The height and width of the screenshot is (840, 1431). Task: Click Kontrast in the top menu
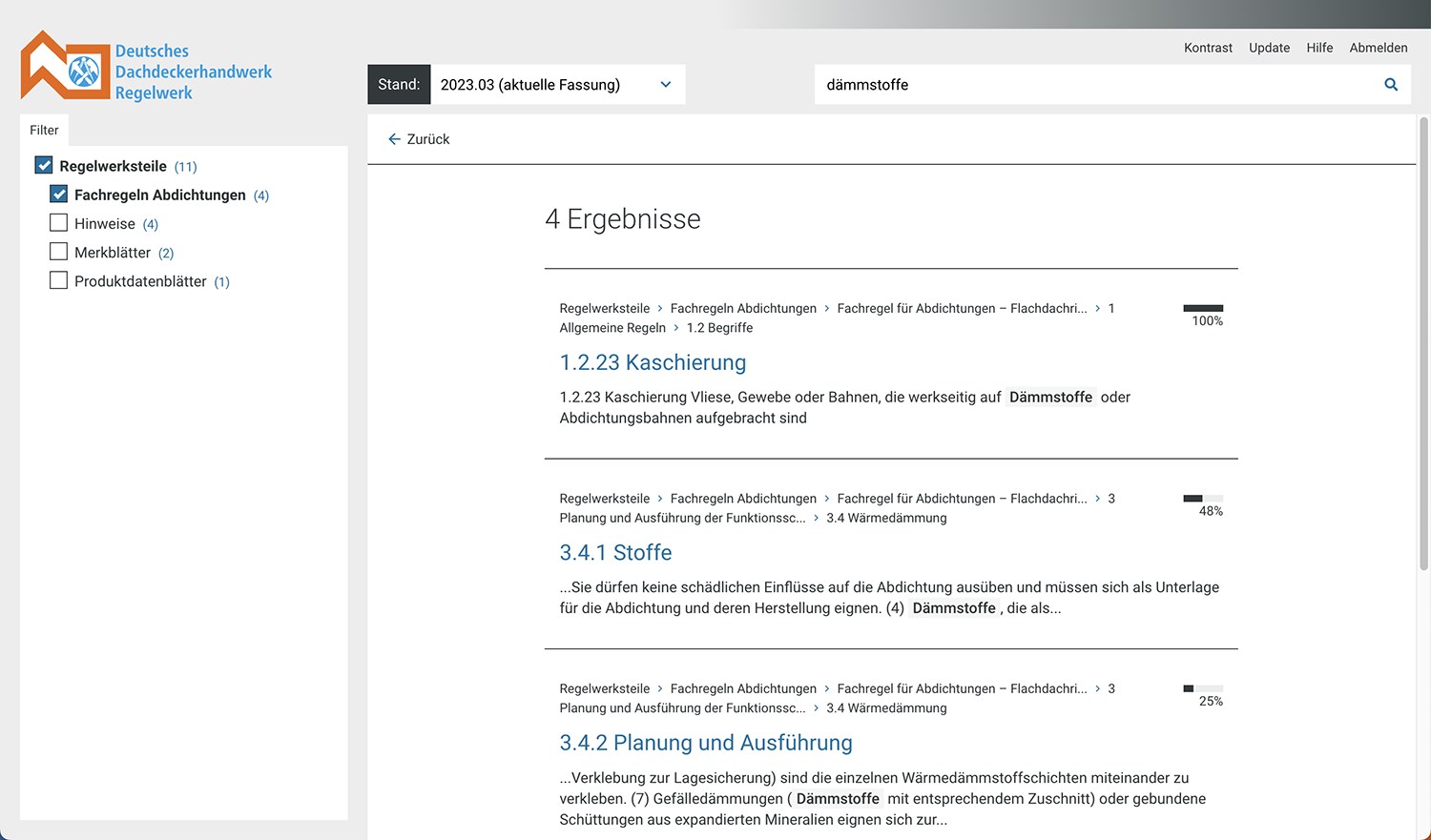click(1208, 48)
